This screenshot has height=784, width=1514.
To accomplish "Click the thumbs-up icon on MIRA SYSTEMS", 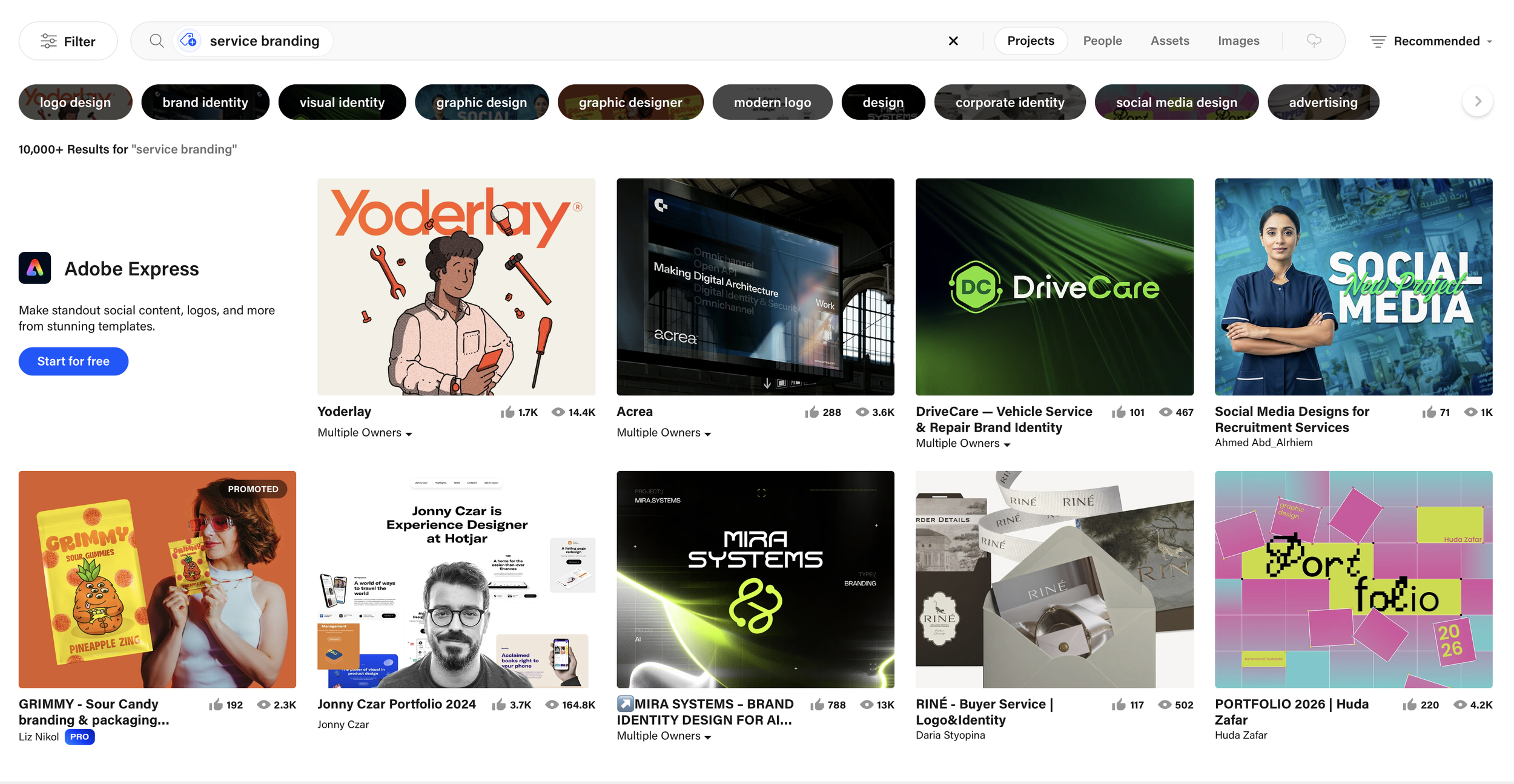I will click(x=817, y=705).
